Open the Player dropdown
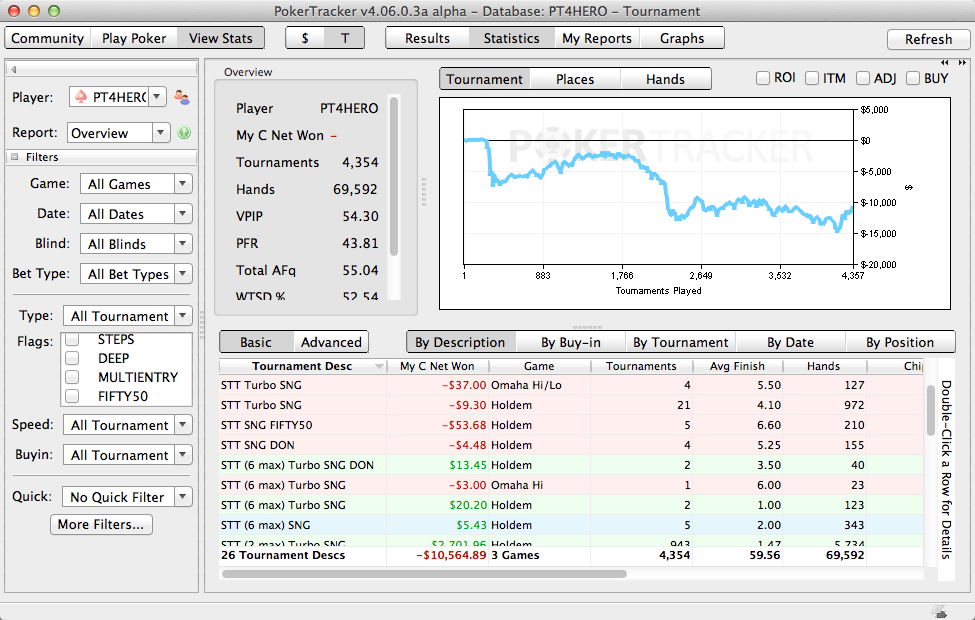 click(x=118, y=96)
